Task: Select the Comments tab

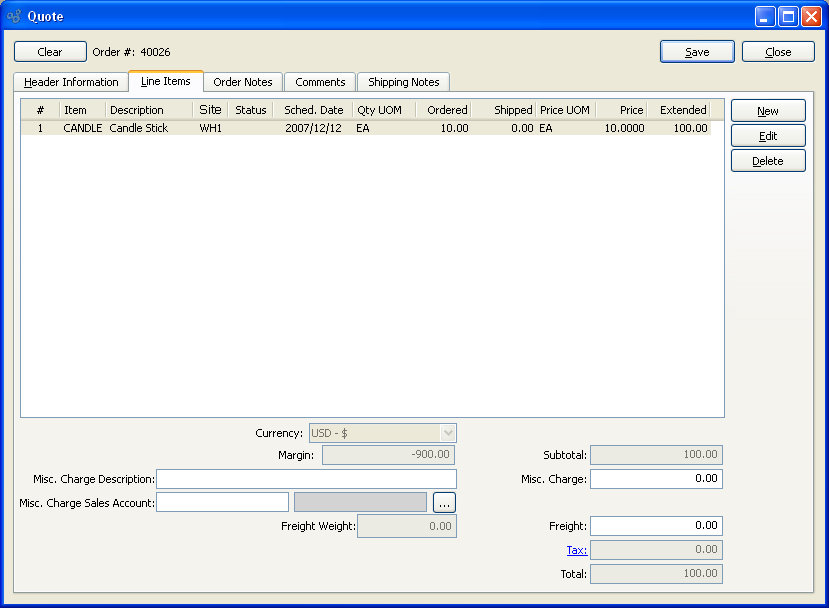Action: 320,82
